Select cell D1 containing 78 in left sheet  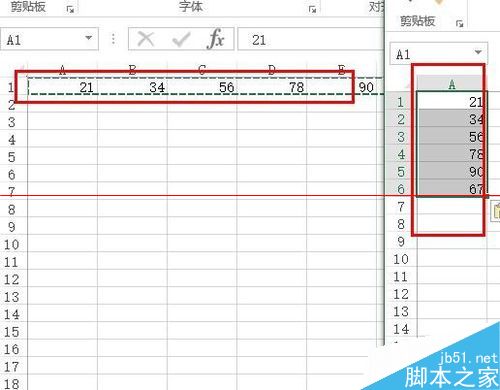point(272,87)
